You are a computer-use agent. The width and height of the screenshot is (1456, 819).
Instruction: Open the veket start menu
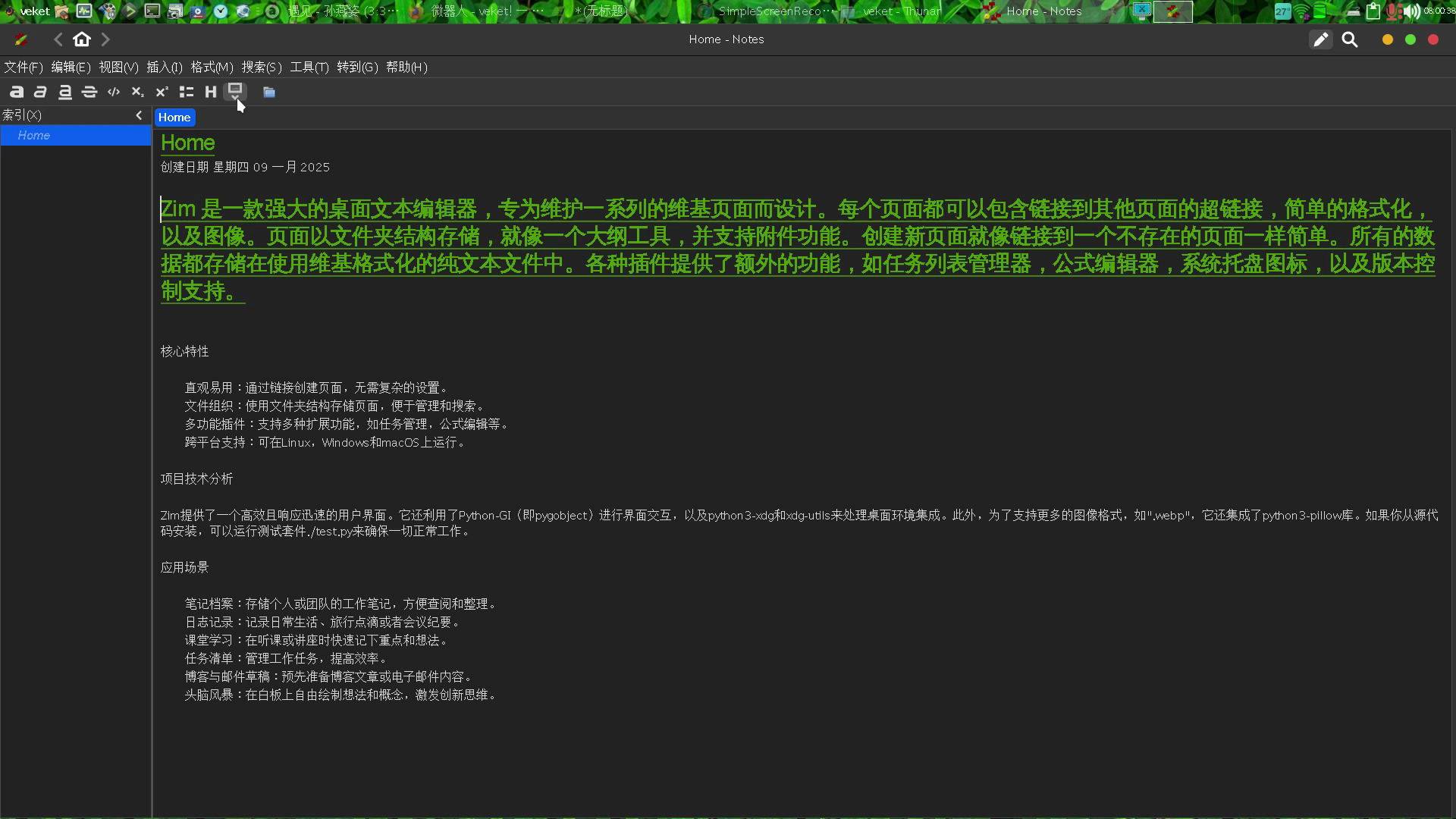[27, 11]
